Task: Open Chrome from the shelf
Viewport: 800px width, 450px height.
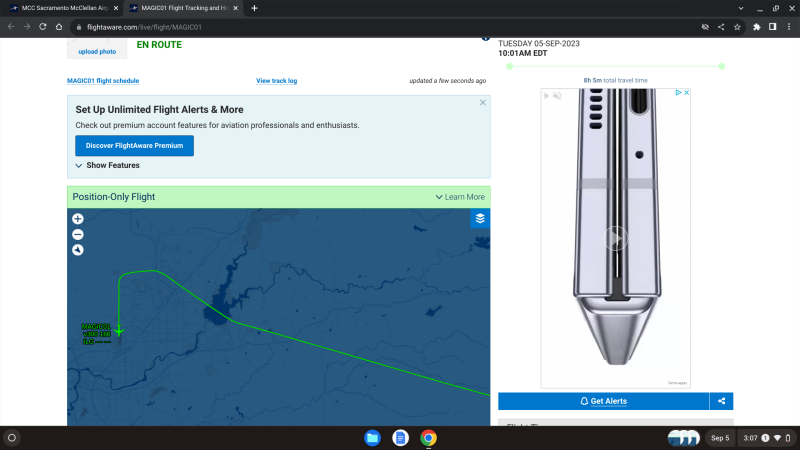Action: point(429,438)
